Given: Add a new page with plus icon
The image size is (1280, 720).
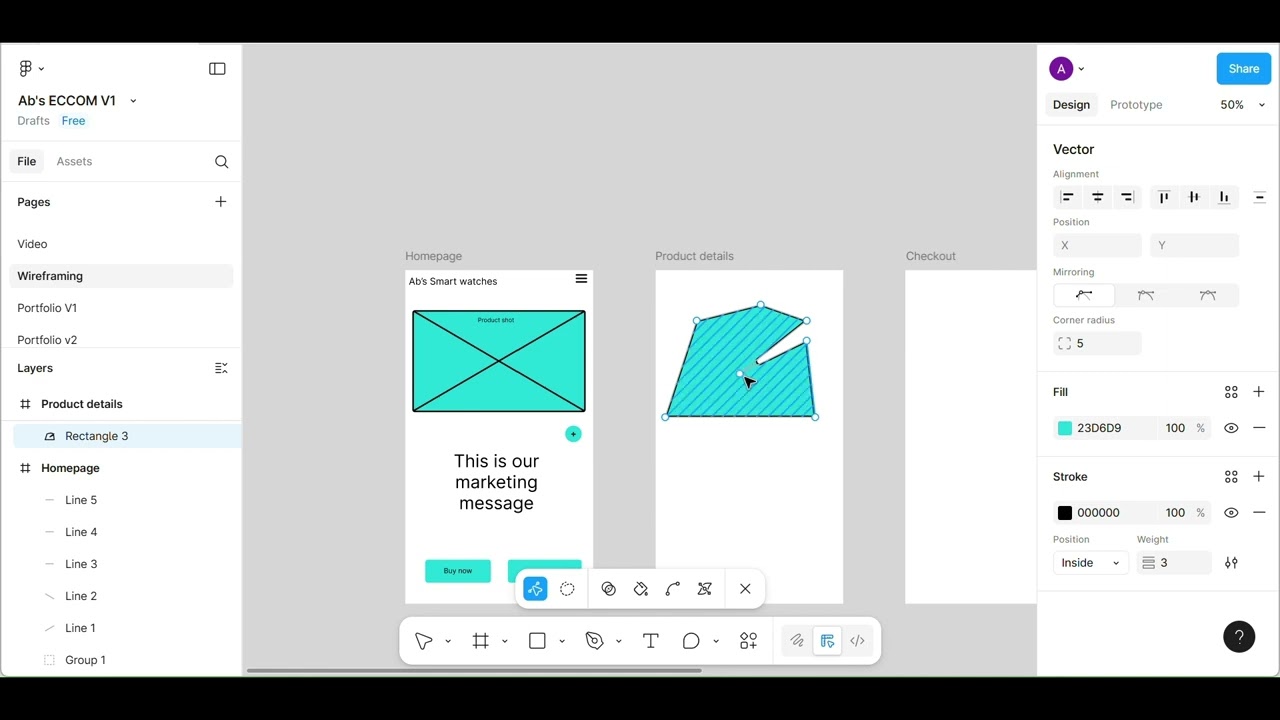Looking at the screenshot, I should point(220,202).
